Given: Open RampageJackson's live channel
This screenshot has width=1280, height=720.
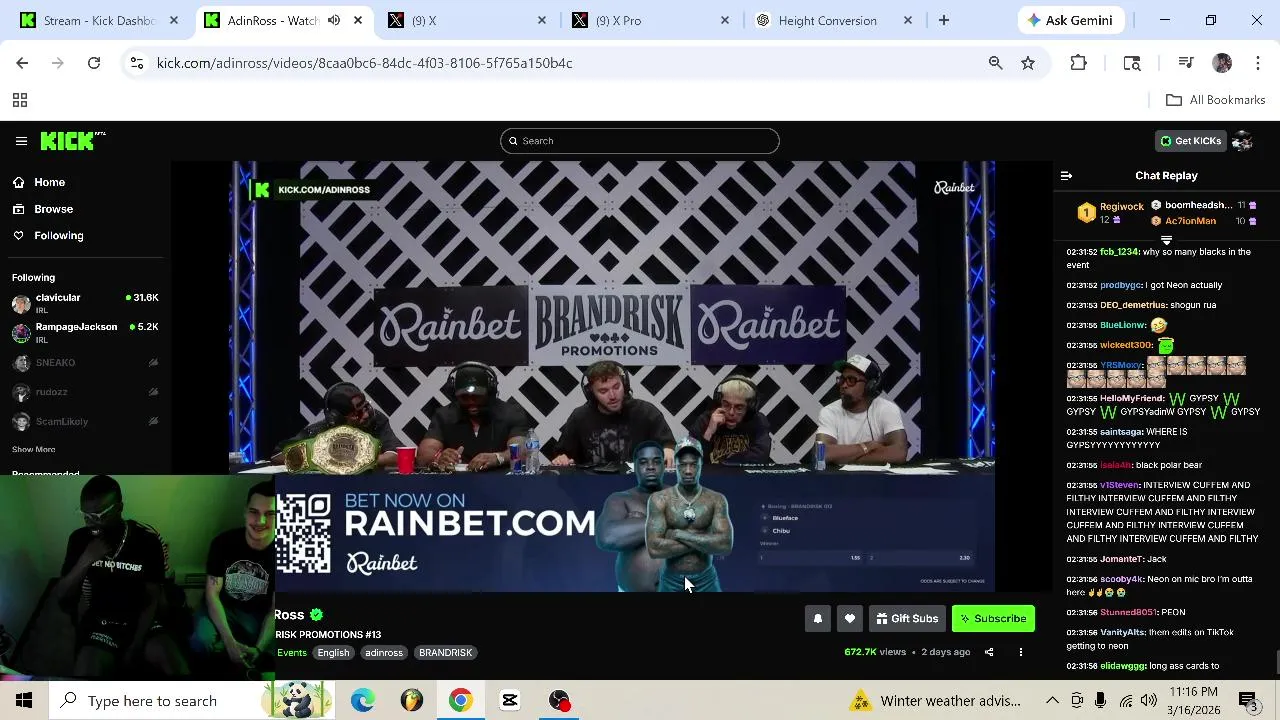Looking at the screenshot, I should click(85, 332).
